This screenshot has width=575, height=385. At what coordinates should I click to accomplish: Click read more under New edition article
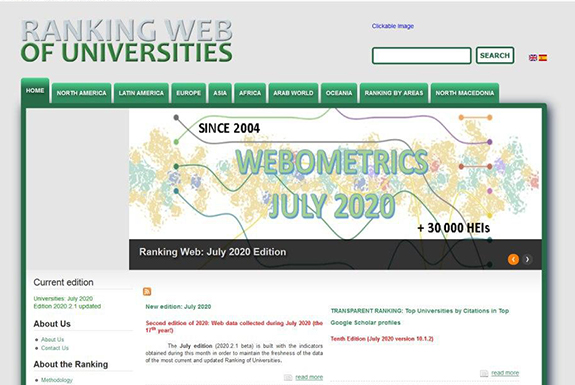[309, 377]
